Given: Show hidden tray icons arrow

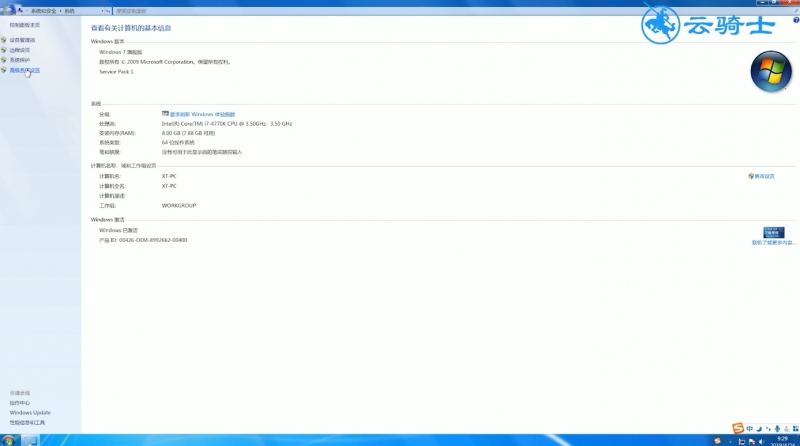Looking at the screenshot, I should point(730,441).
